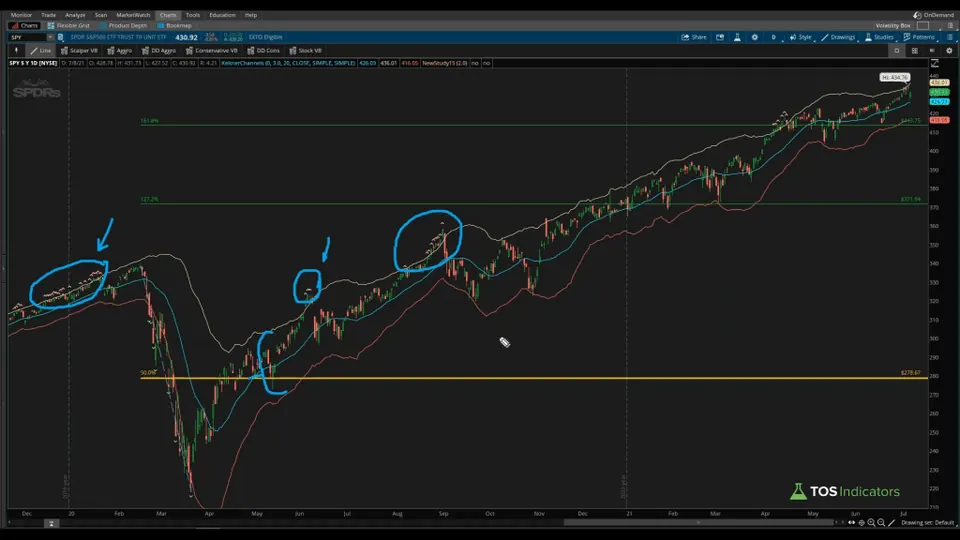
Task: Click the red 416.05 price axis label
Action: 939,120
